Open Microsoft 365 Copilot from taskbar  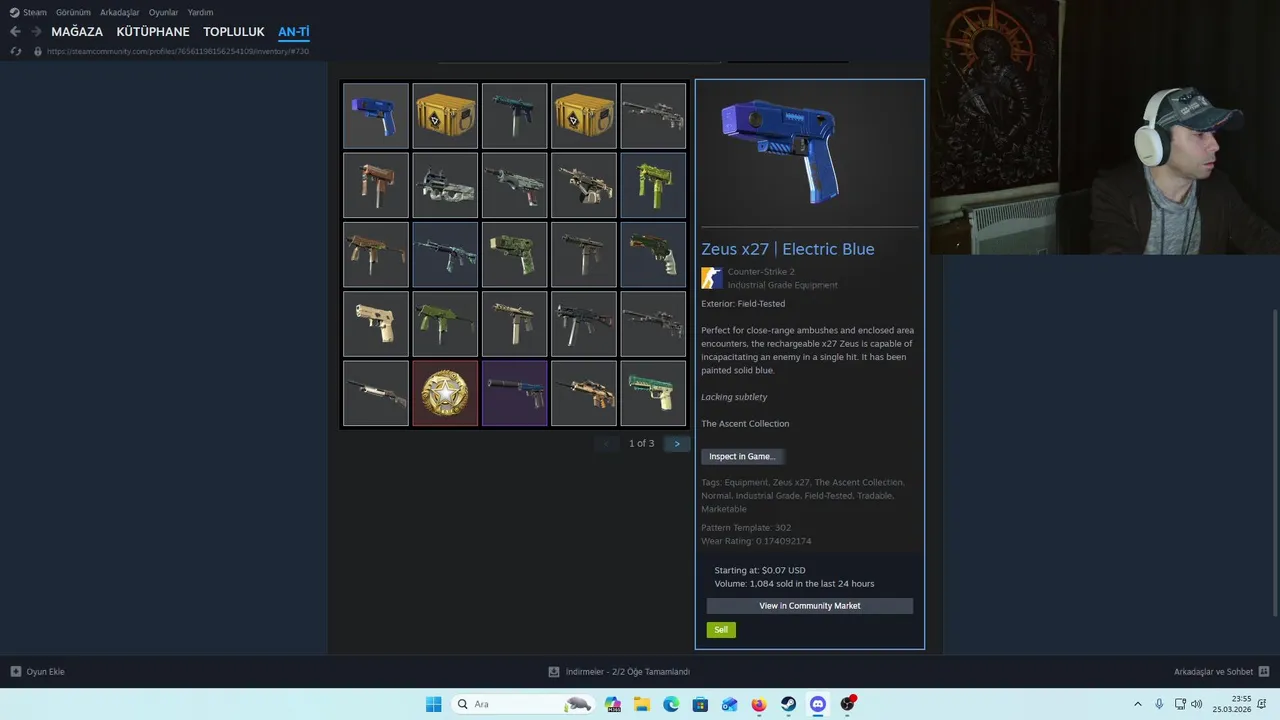(613, 704)
